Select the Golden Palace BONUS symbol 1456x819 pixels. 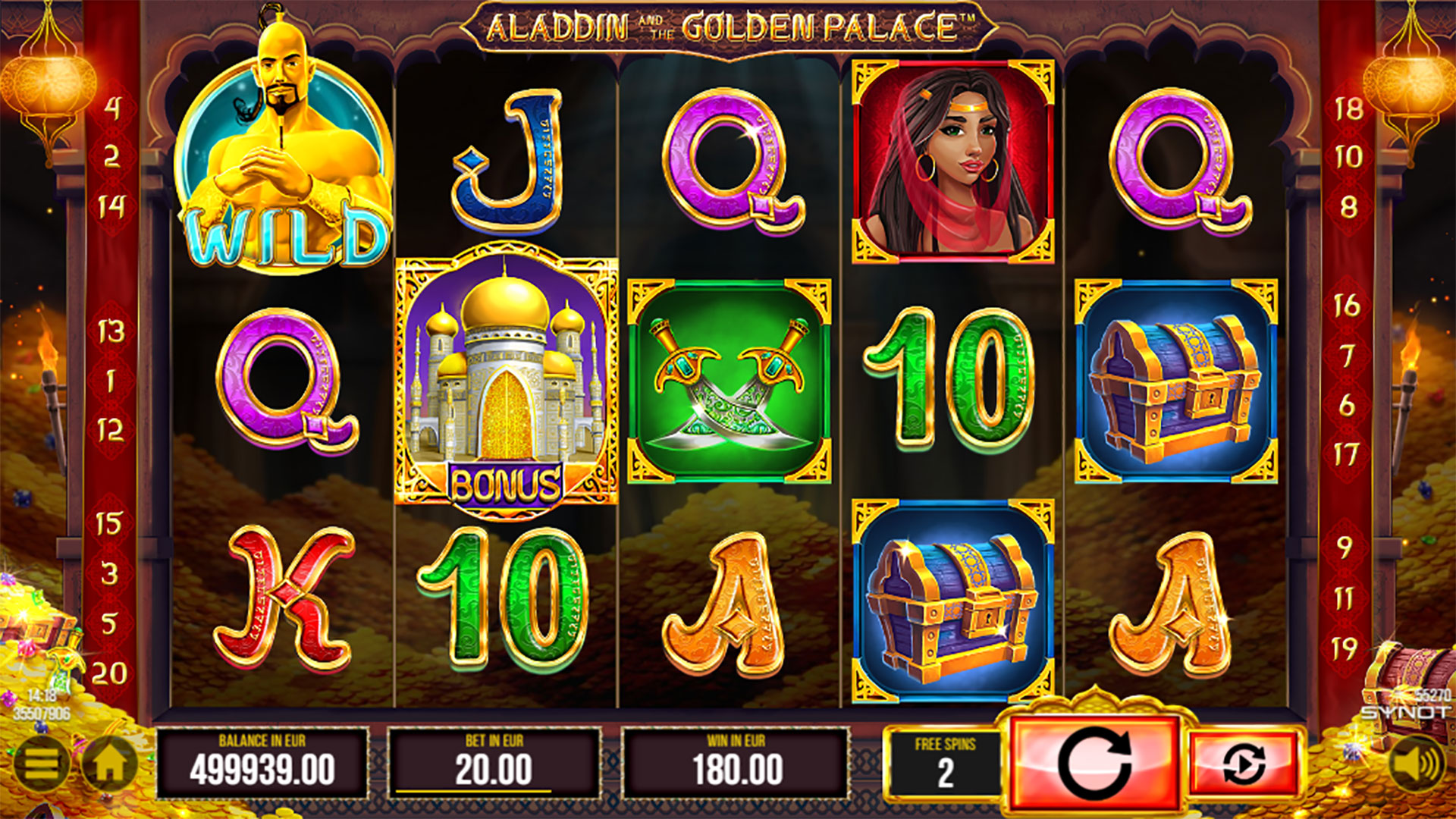[507, 381]
